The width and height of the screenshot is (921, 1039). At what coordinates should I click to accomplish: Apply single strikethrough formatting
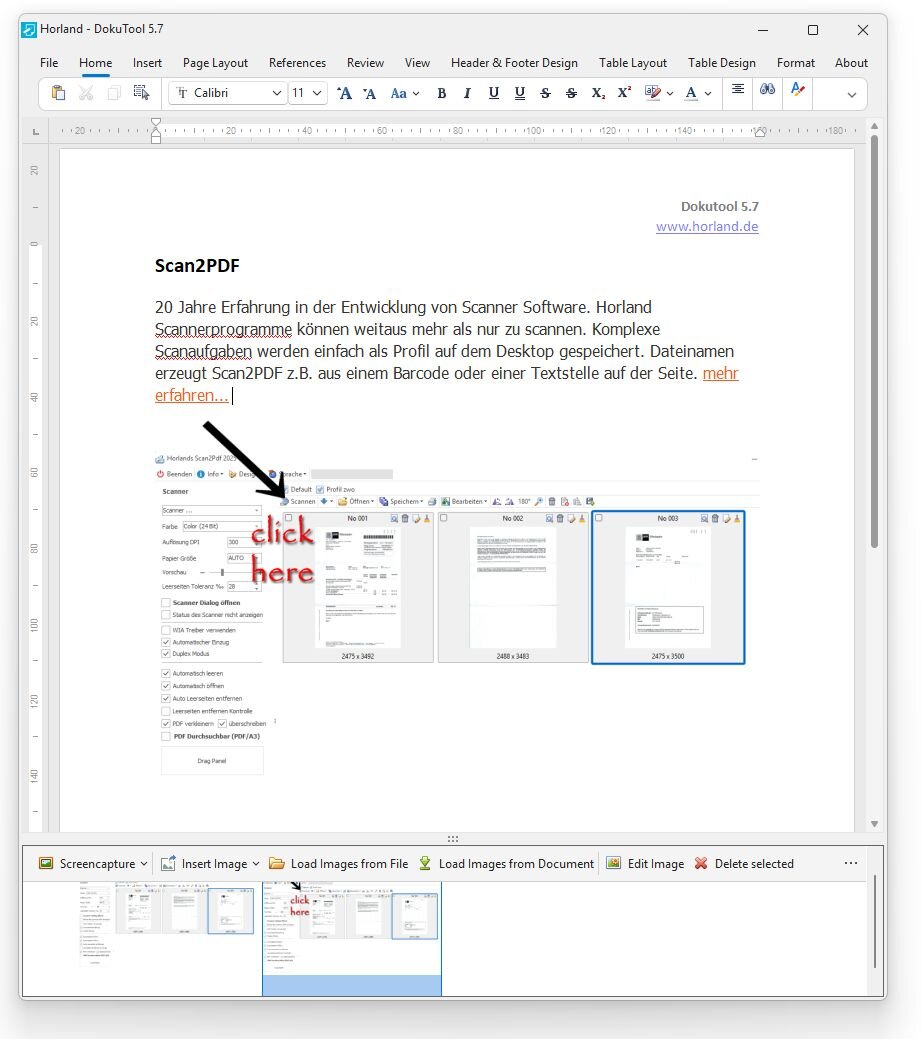tap(545, 93)
